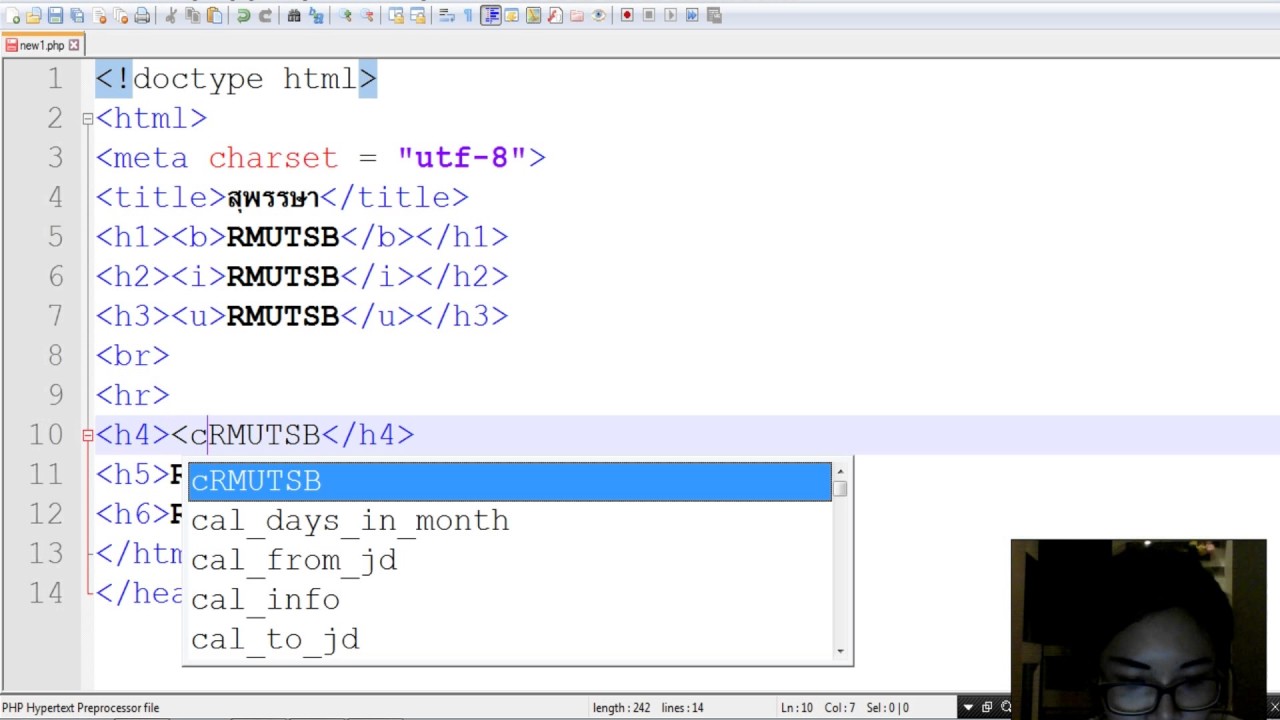Click the Close document toolbar icon
The width and height of the screenshot is (1280, 720).
(99, 15)
